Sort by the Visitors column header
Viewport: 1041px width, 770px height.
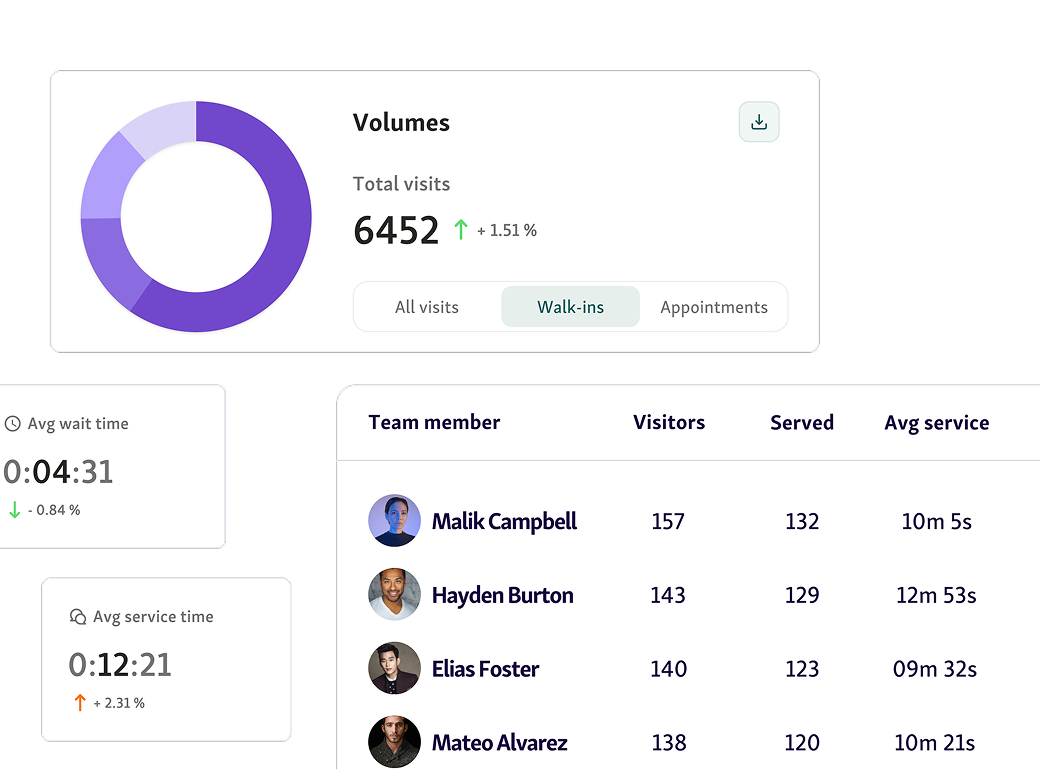pos(669,422)
